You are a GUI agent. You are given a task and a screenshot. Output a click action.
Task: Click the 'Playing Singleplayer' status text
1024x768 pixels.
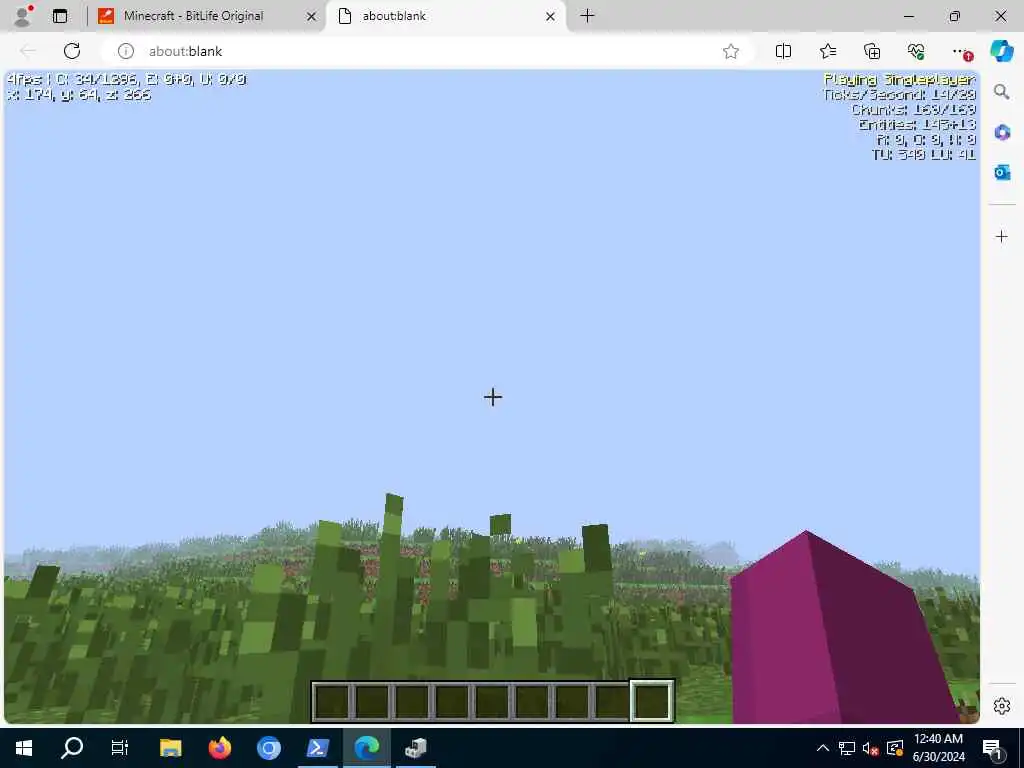click(x=899, y=79)
